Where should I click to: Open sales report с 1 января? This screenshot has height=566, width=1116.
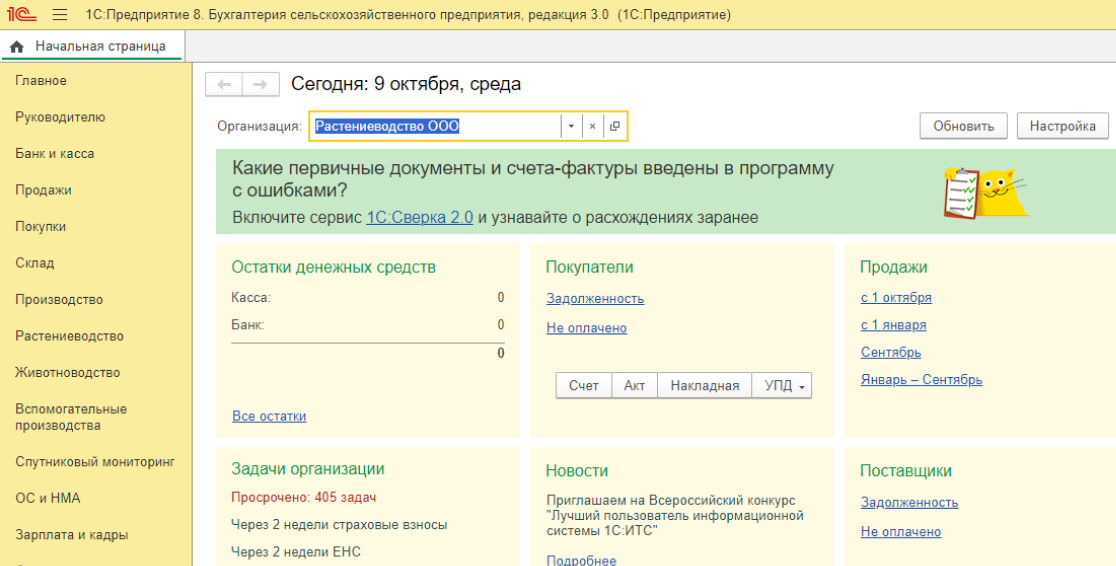[x=893, y=325]
